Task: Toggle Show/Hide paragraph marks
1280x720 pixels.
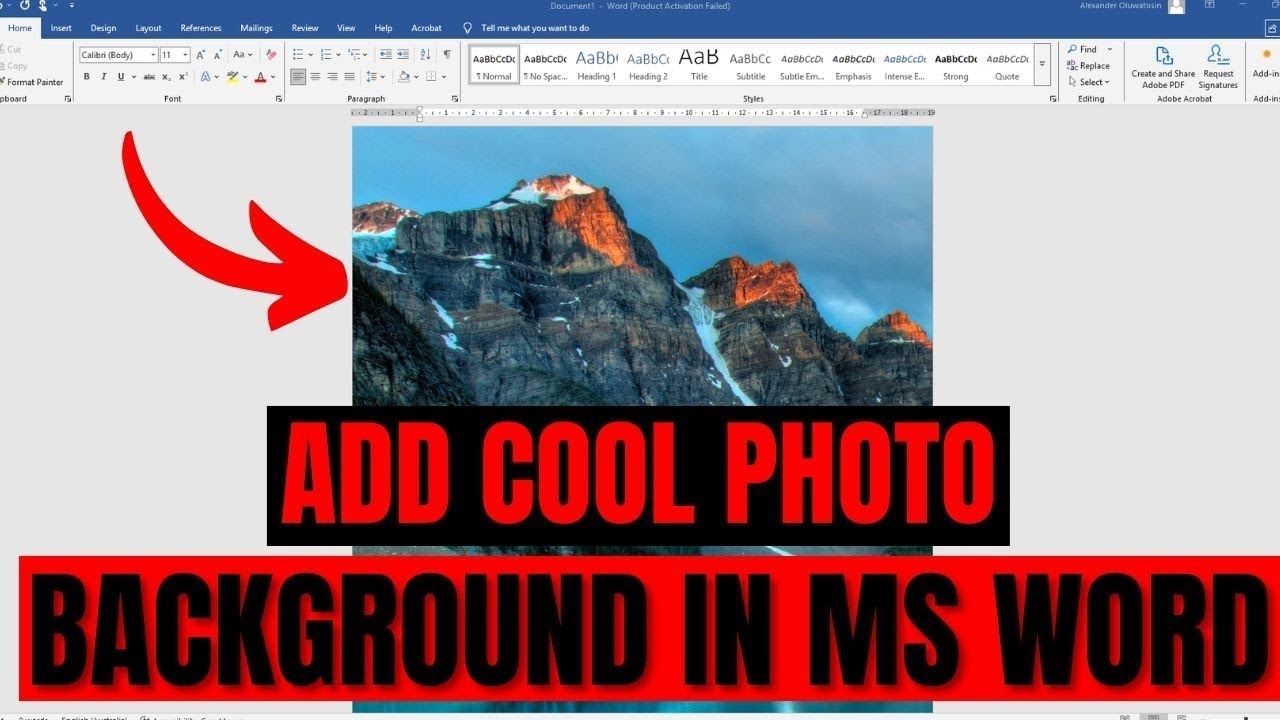Action: point(446,55)
